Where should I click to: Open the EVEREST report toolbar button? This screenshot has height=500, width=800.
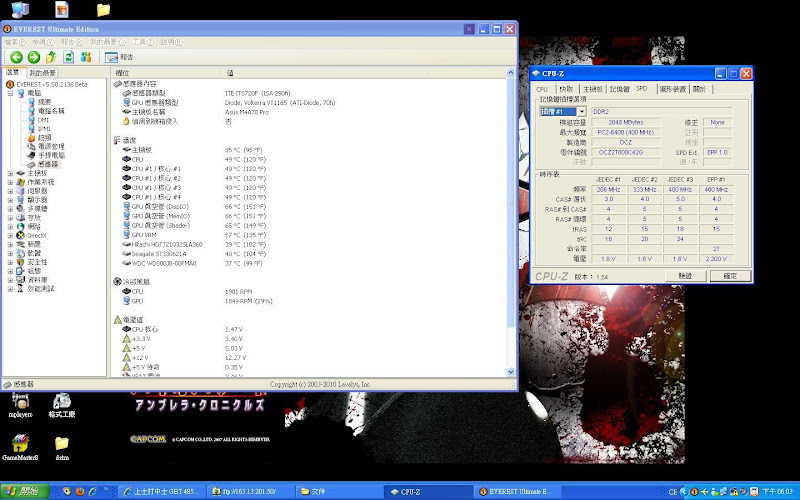click(x=119, y=57)
